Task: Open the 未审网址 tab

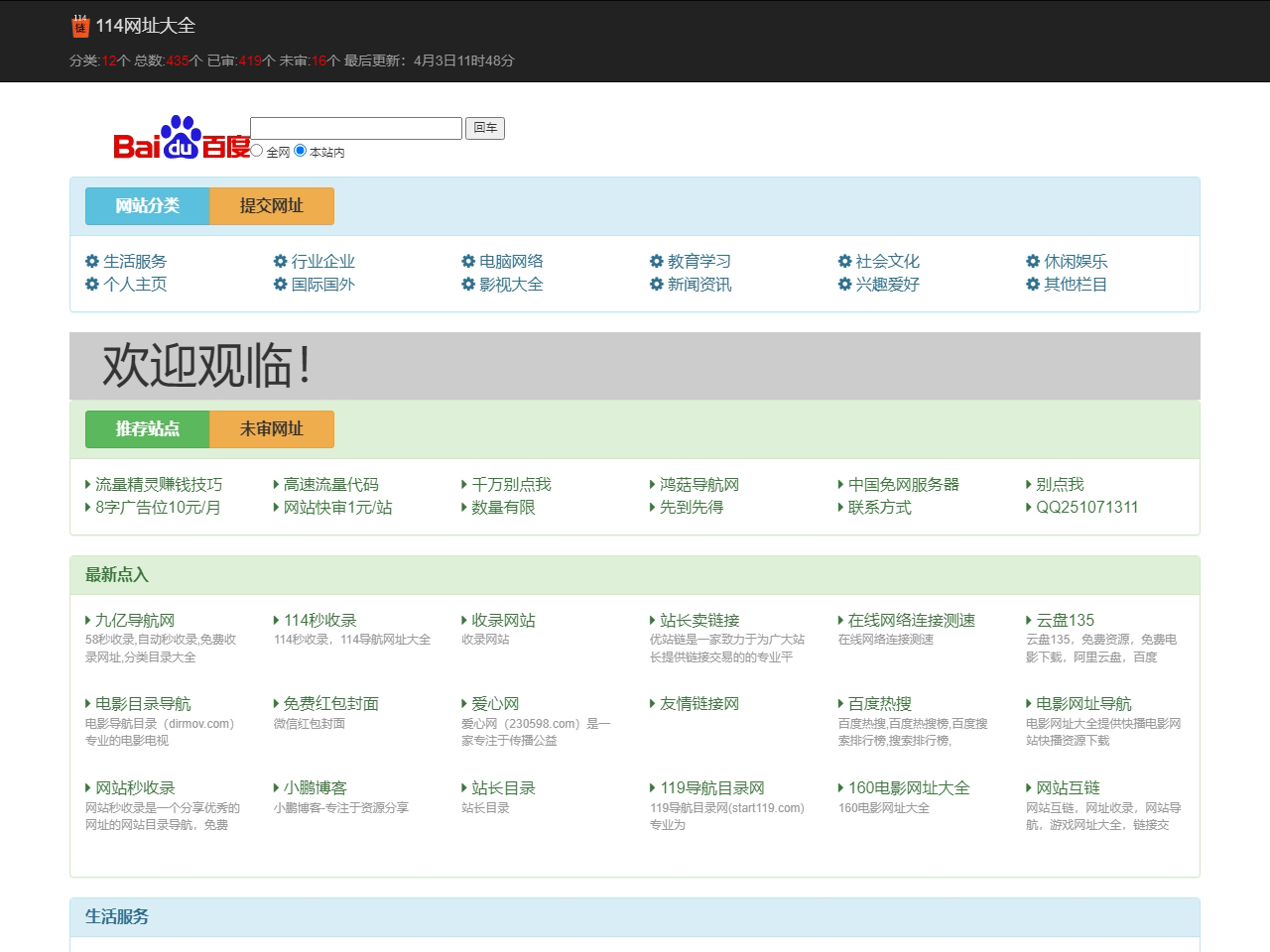Action: (x=271, y=429)
